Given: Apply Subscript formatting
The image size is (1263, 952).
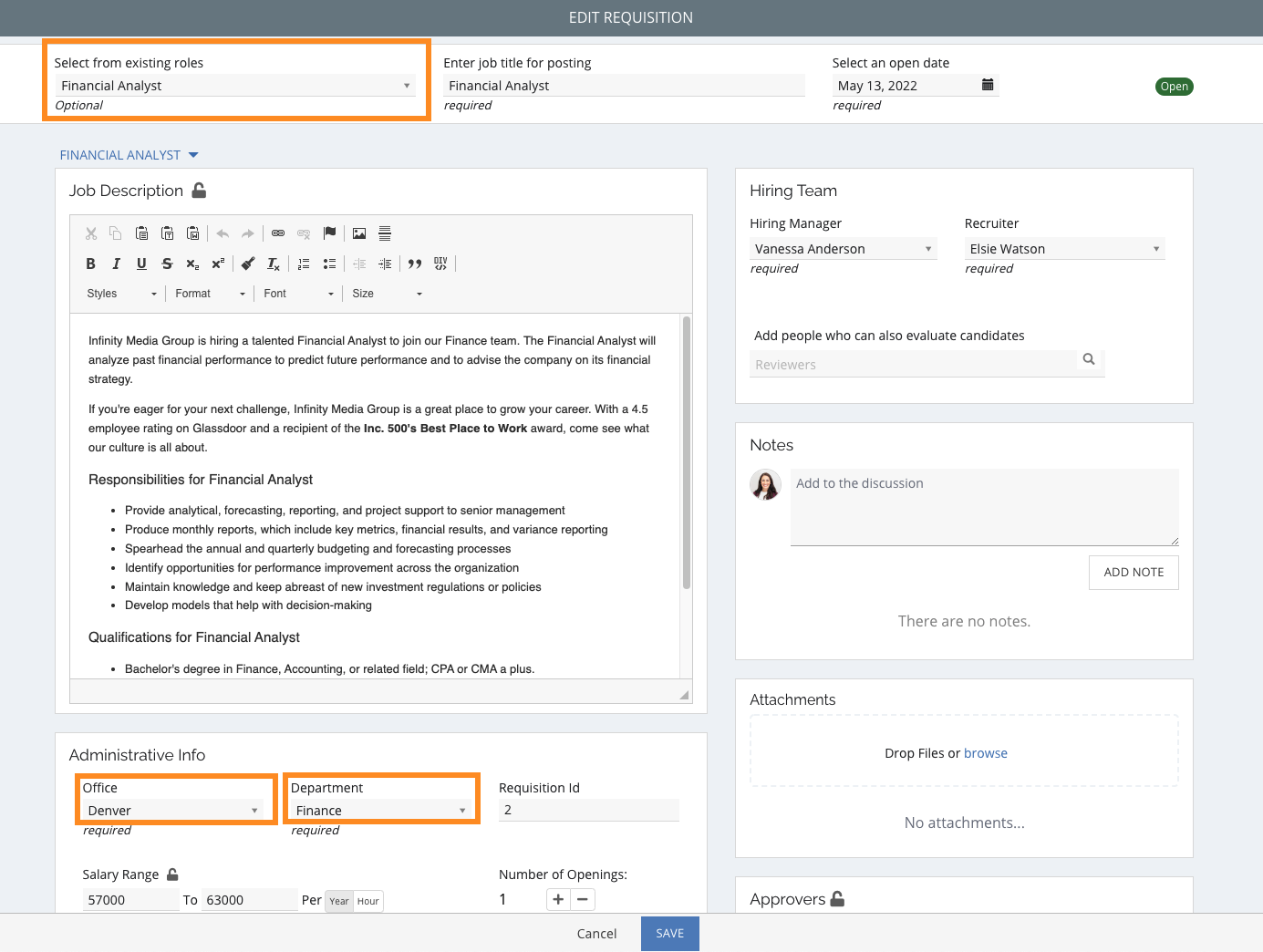Looking at the screenshot, I should [192, 264].
